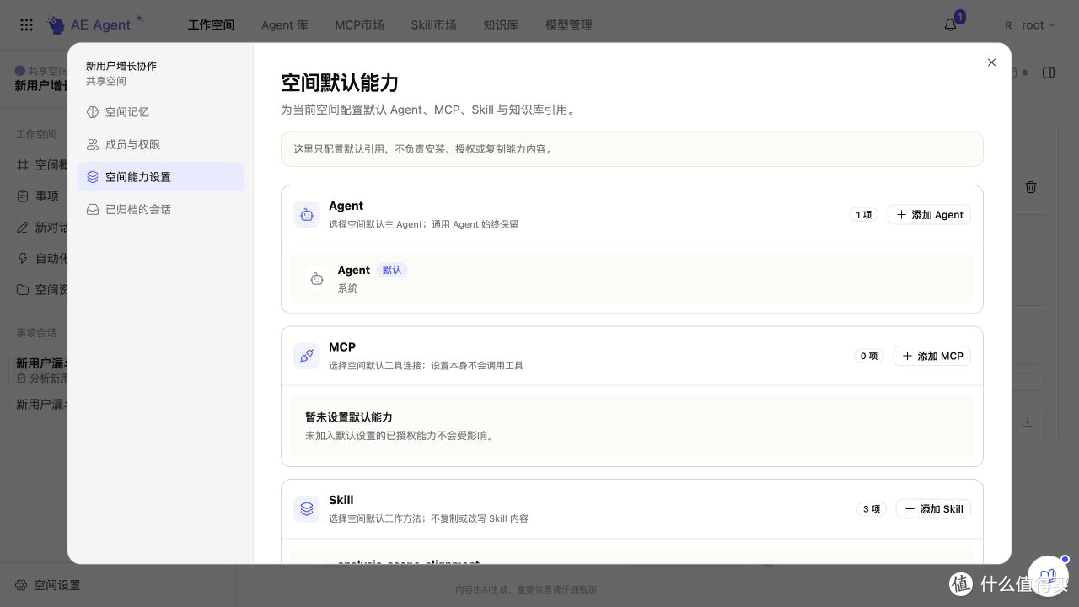This screenshot has height=607, width=1079.
Task: Click the download icon in background window
Action: tap(1027, 422)
